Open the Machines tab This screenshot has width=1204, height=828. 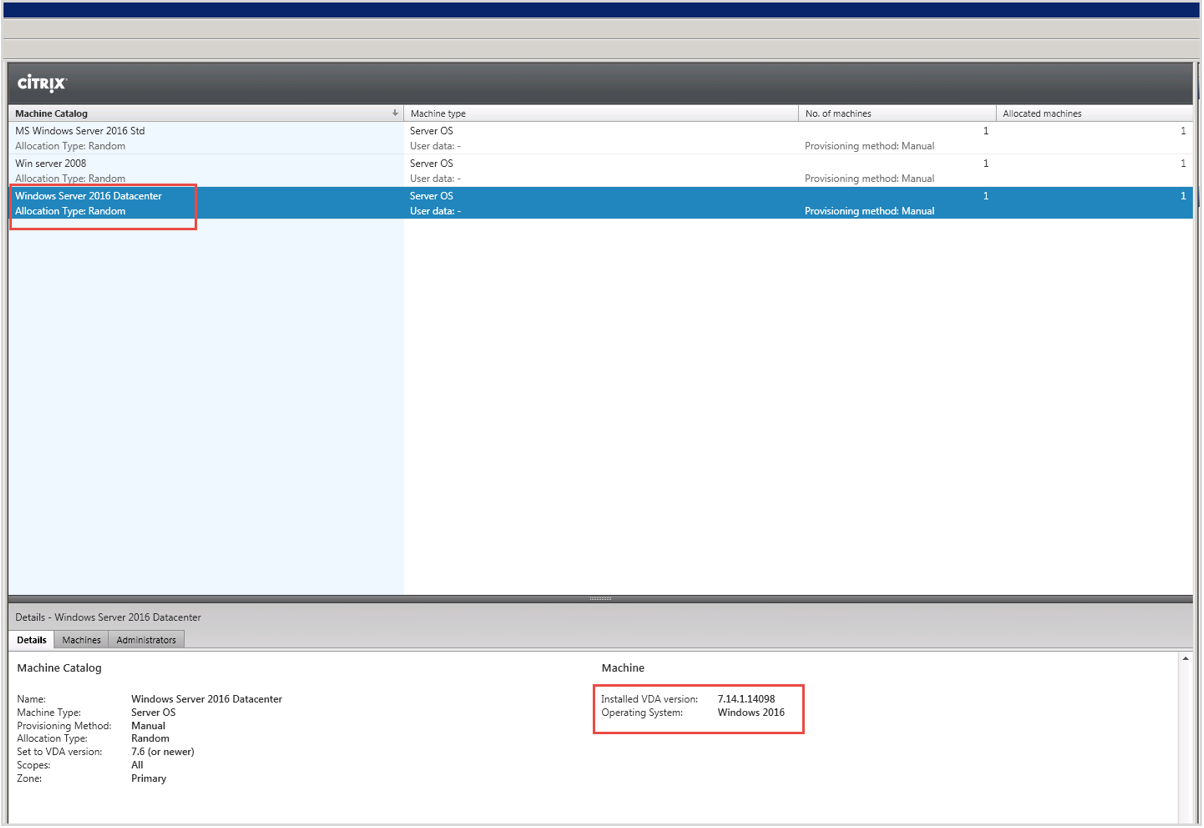click(81, 640)
